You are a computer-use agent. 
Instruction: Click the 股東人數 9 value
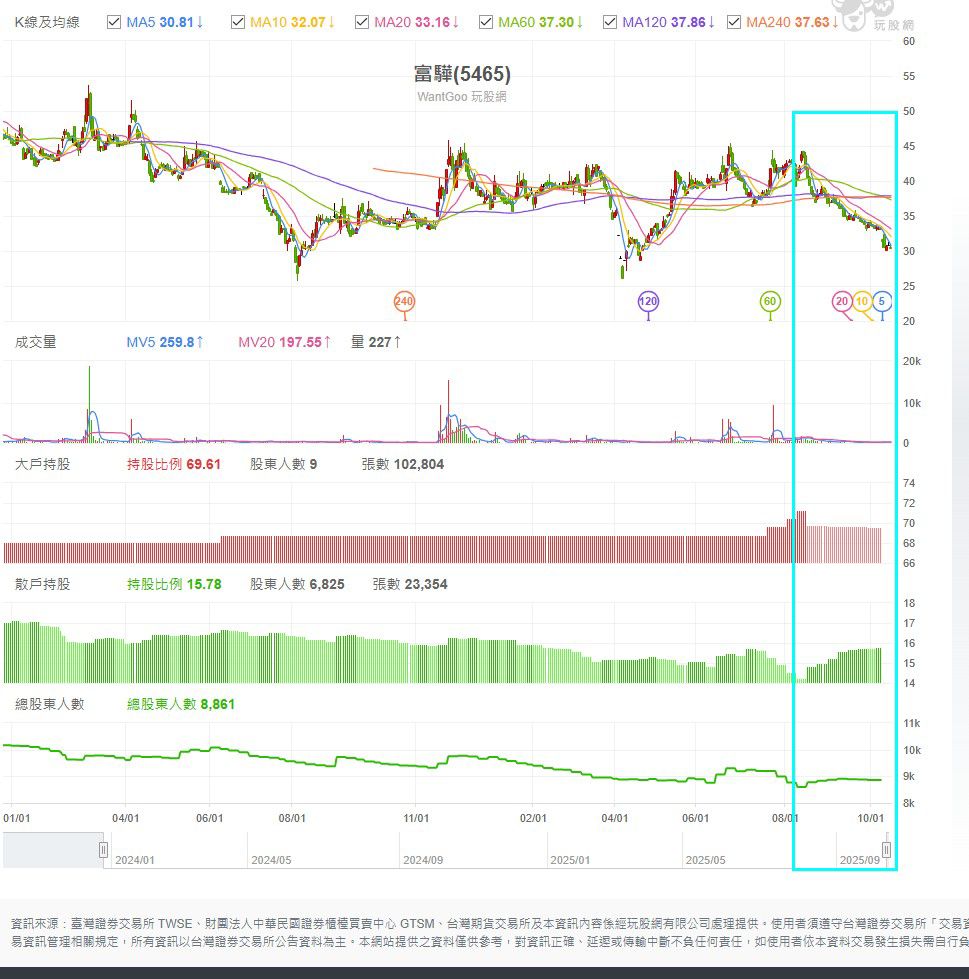283,465
